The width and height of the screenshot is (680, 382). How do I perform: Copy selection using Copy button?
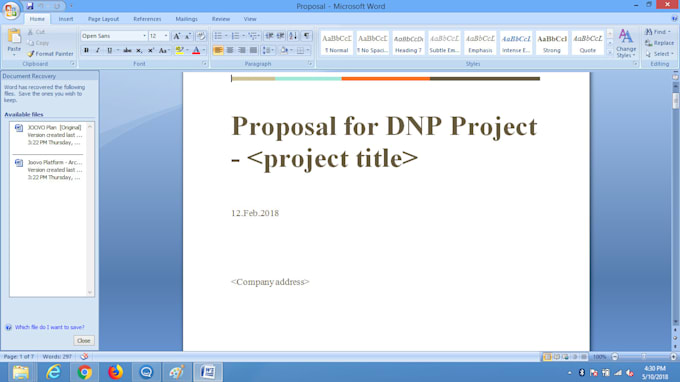point(38,43)
